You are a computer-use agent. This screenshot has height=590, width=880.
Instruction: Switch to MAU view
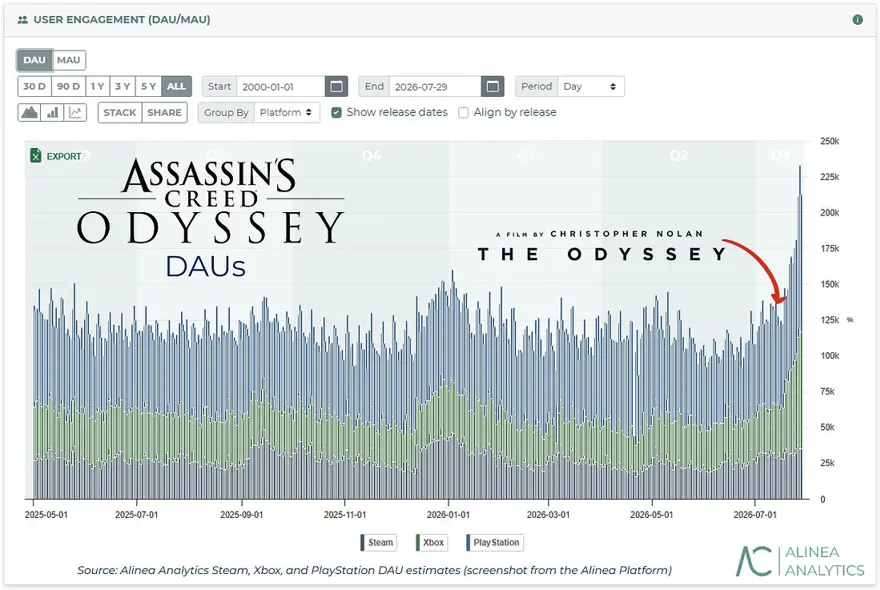click(68, 60)
